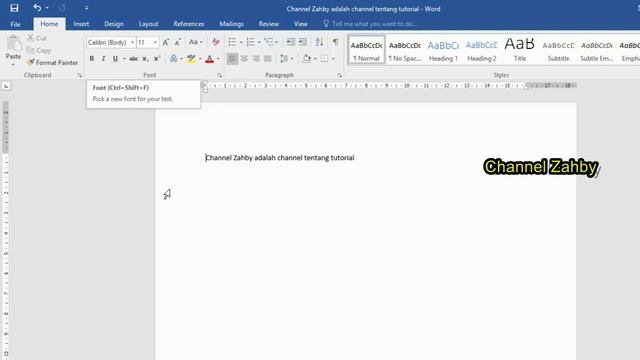
Task: Switch to the Design tab
Action: pos(113,24)
